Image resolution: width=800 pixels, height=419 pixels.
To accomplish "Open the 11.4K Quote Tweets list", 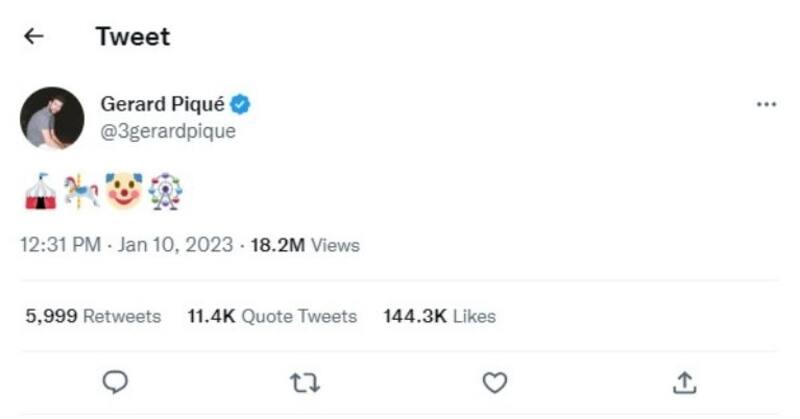I will (271, 317).
